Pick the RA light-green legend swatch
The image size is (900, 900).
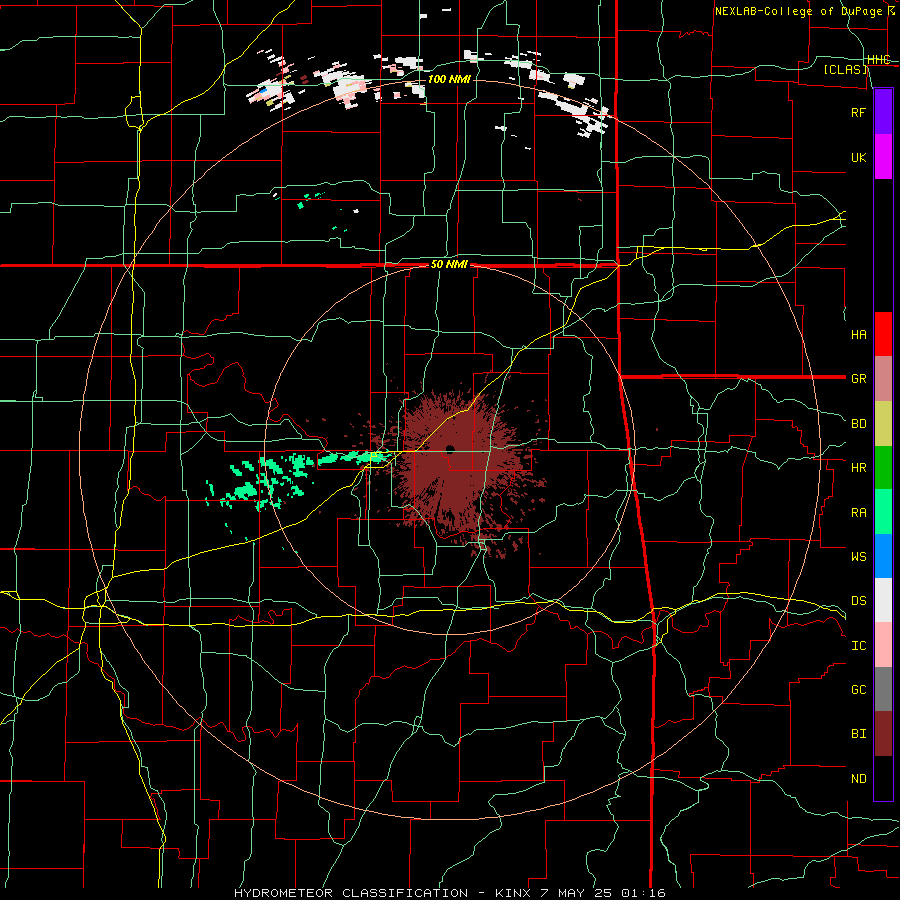tap(883, 512)
